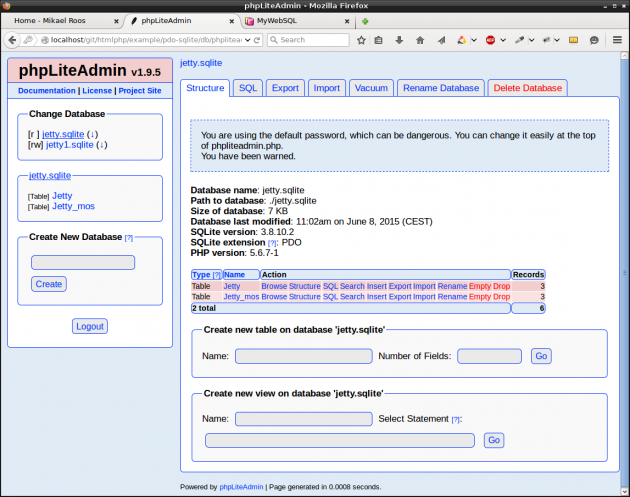Open the Export tab
Viewport: 630px width, 497px height.
(x=285, y=88)
